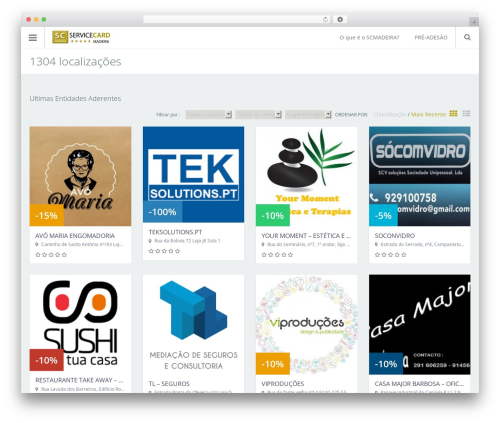
Task: Expand the Lugares/página dropdown
Action: pyautogui.click(x=308, y=114)
